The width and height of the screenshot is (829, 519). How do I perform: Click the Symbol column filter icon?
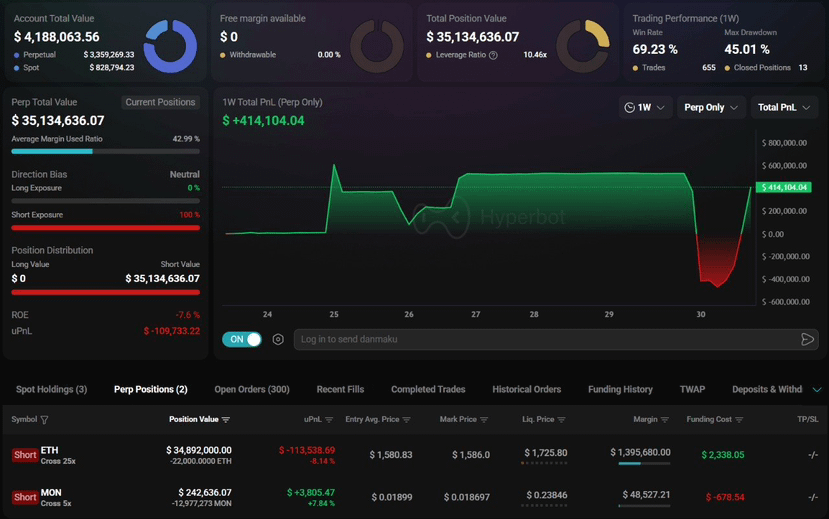[44, 420]
